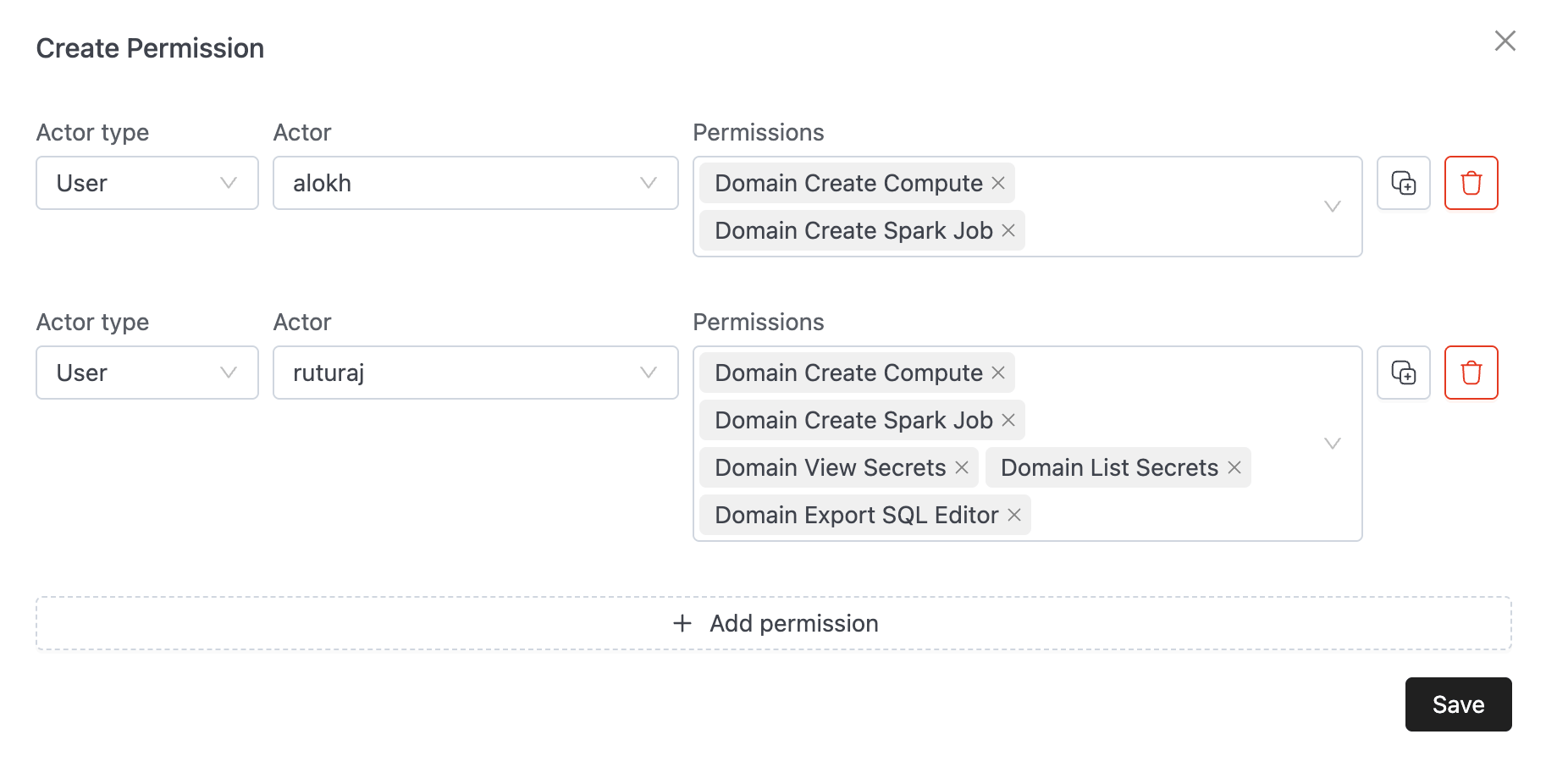The width and height of the screenshot is (1546, 784).
Task: Remove Domain View Secrets tag from ruturaj
Action: 963,467
